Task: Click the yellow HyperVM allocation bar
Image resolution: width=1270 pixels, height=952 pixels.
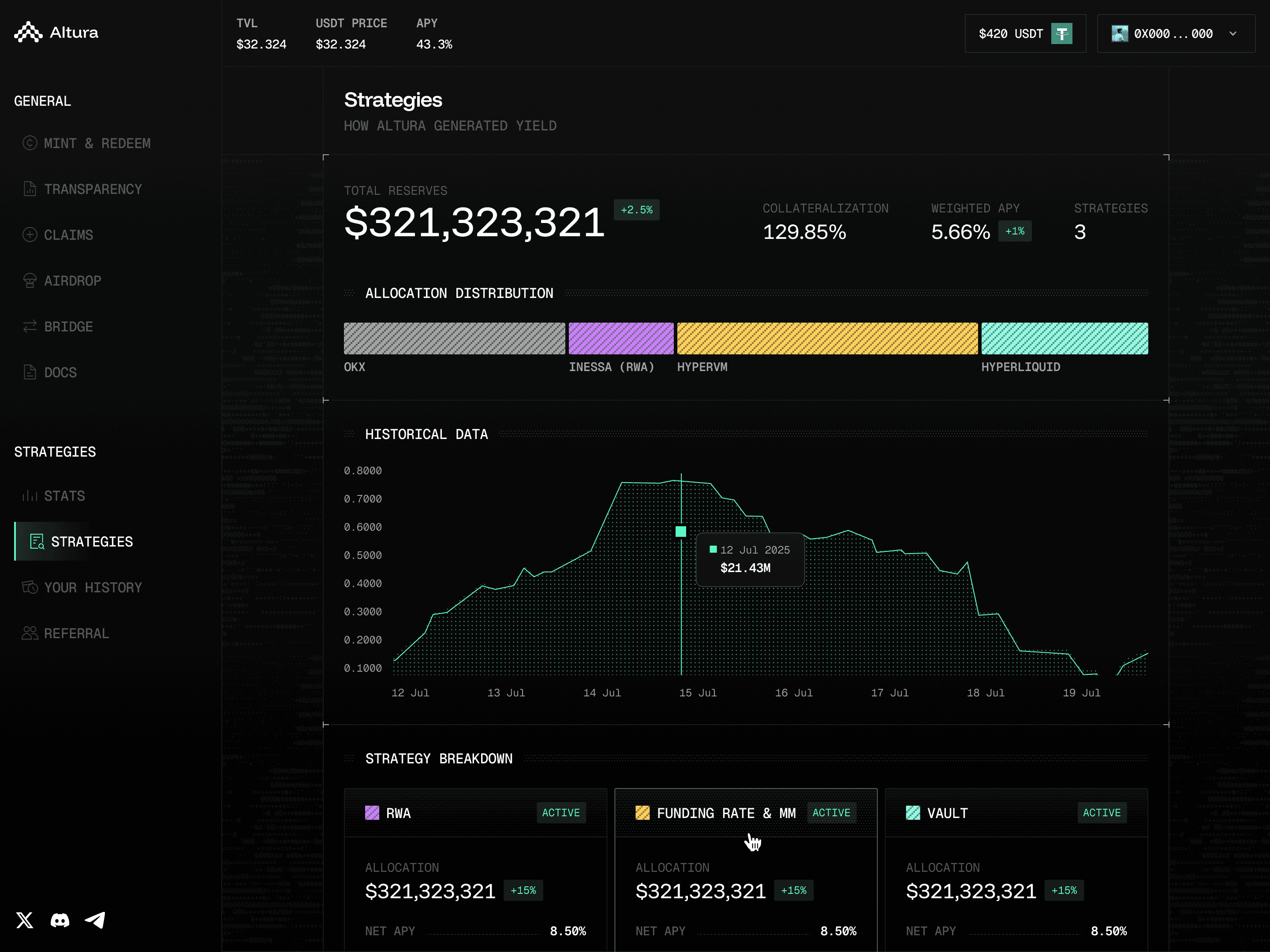Action: [827, 338]
